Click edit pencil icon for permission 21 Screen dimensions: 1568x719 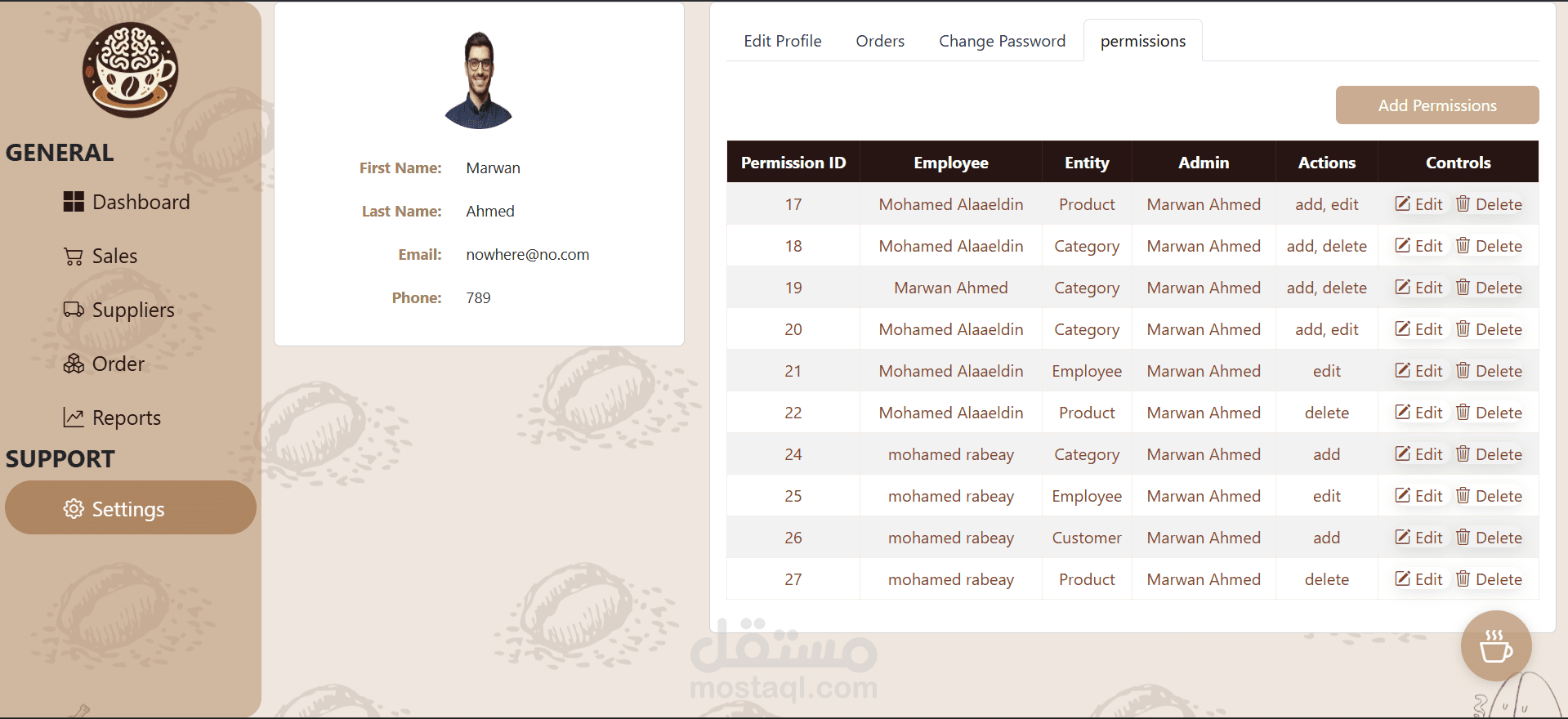point(1402,370)
